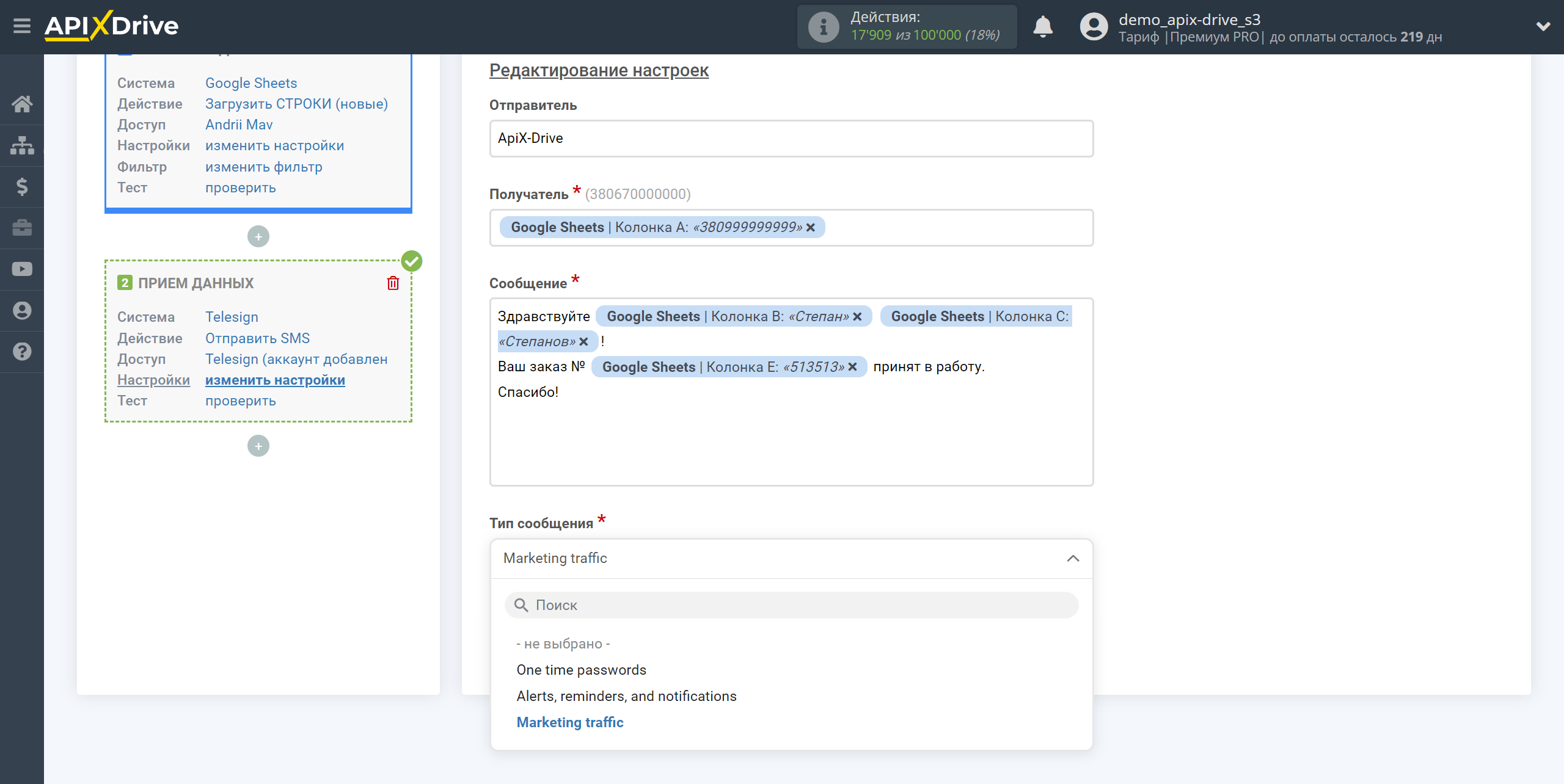1564x784 pixels.
Task: Remove Колонка A tag from recipient
Action: click(811, 227)
